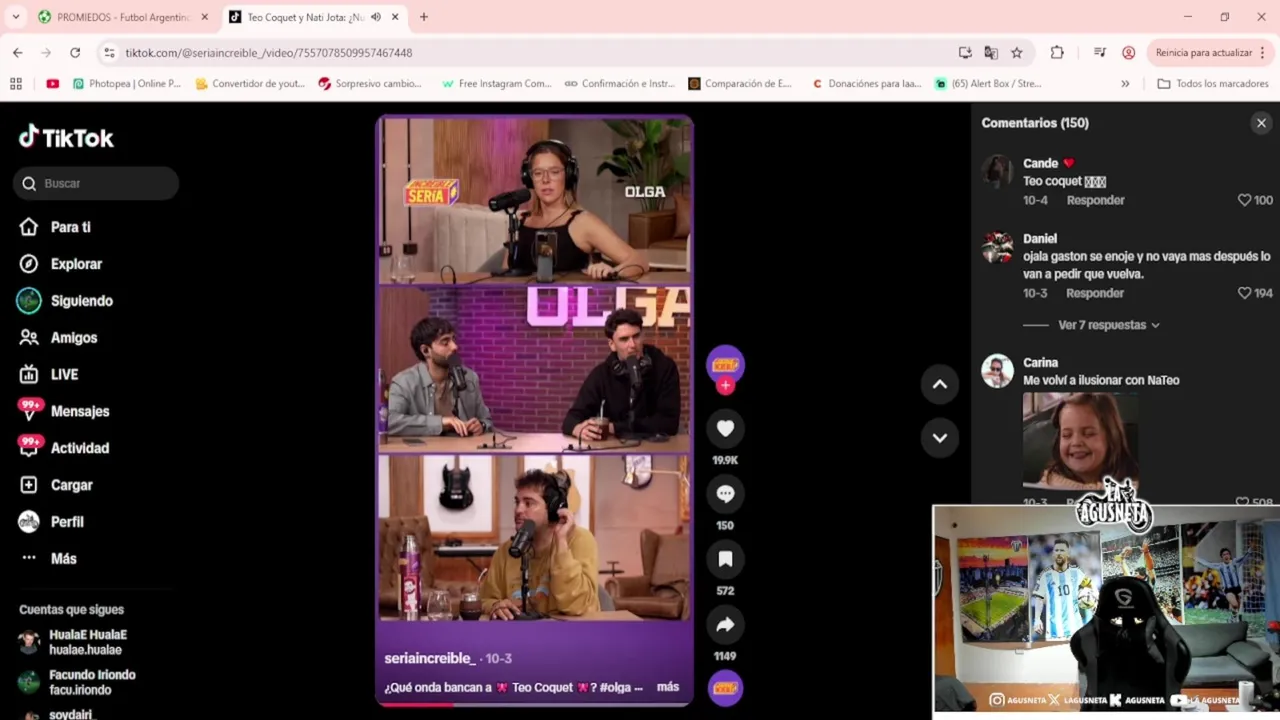Mute the Teo Coquet tab audio icon

(376, 17)
